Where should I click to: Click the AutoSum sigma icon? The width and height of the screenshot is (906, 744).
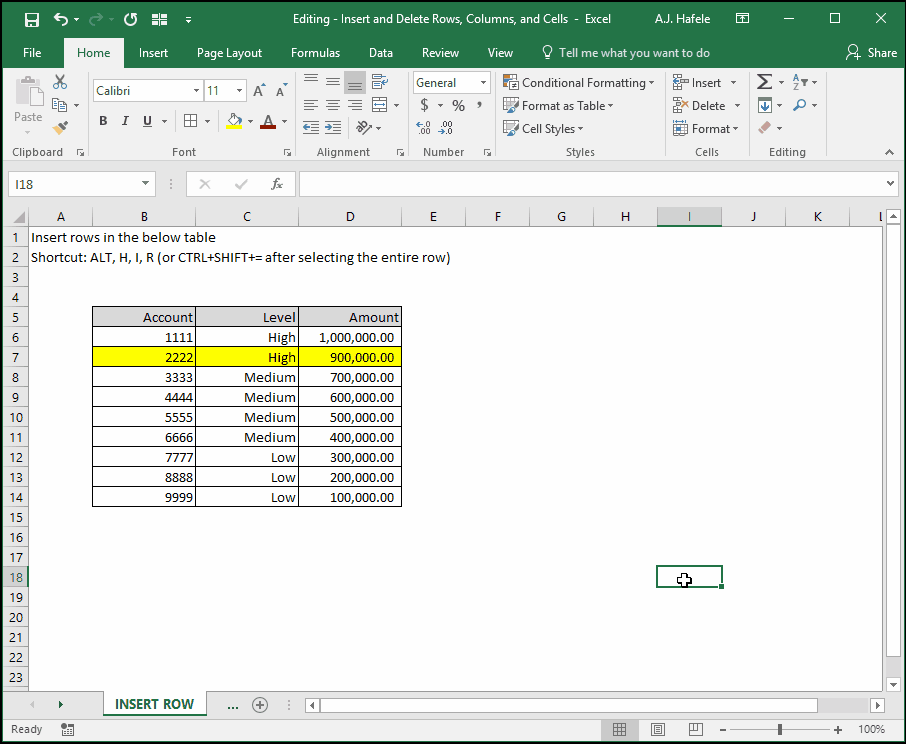pyautogui.click(x=764, y=82)
